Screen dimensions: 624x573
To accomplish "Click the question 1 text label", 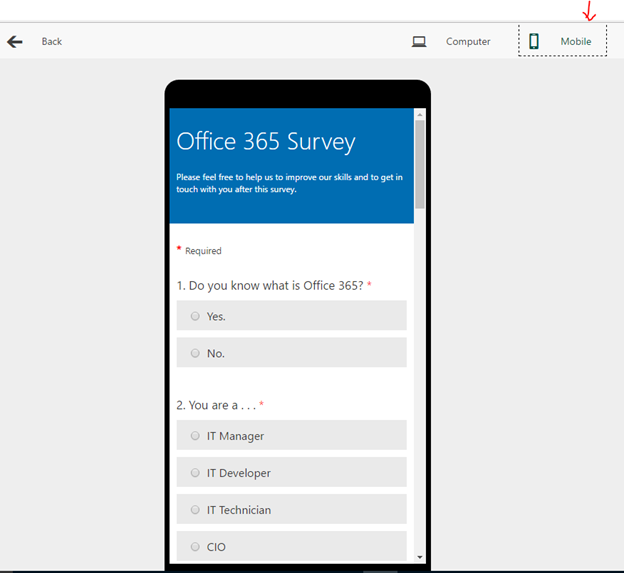I will [x=270, y=286].
